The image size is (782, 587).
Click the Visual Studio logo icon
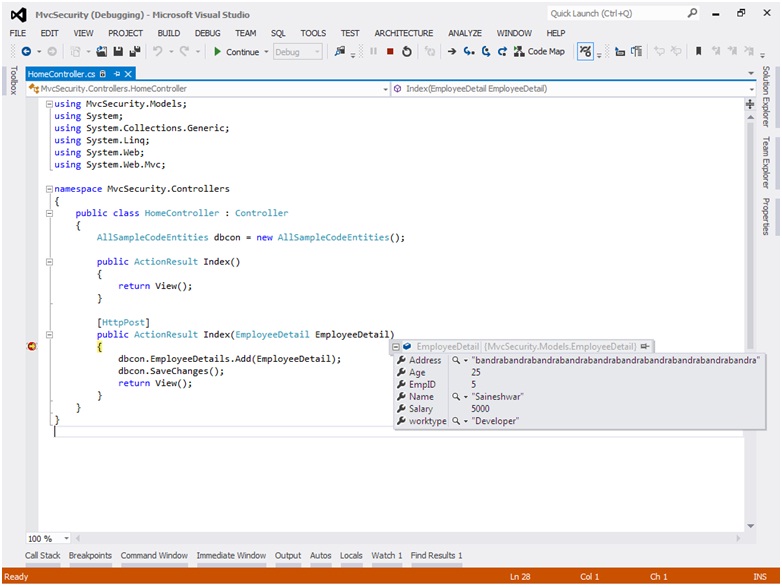tap(18, 15)
